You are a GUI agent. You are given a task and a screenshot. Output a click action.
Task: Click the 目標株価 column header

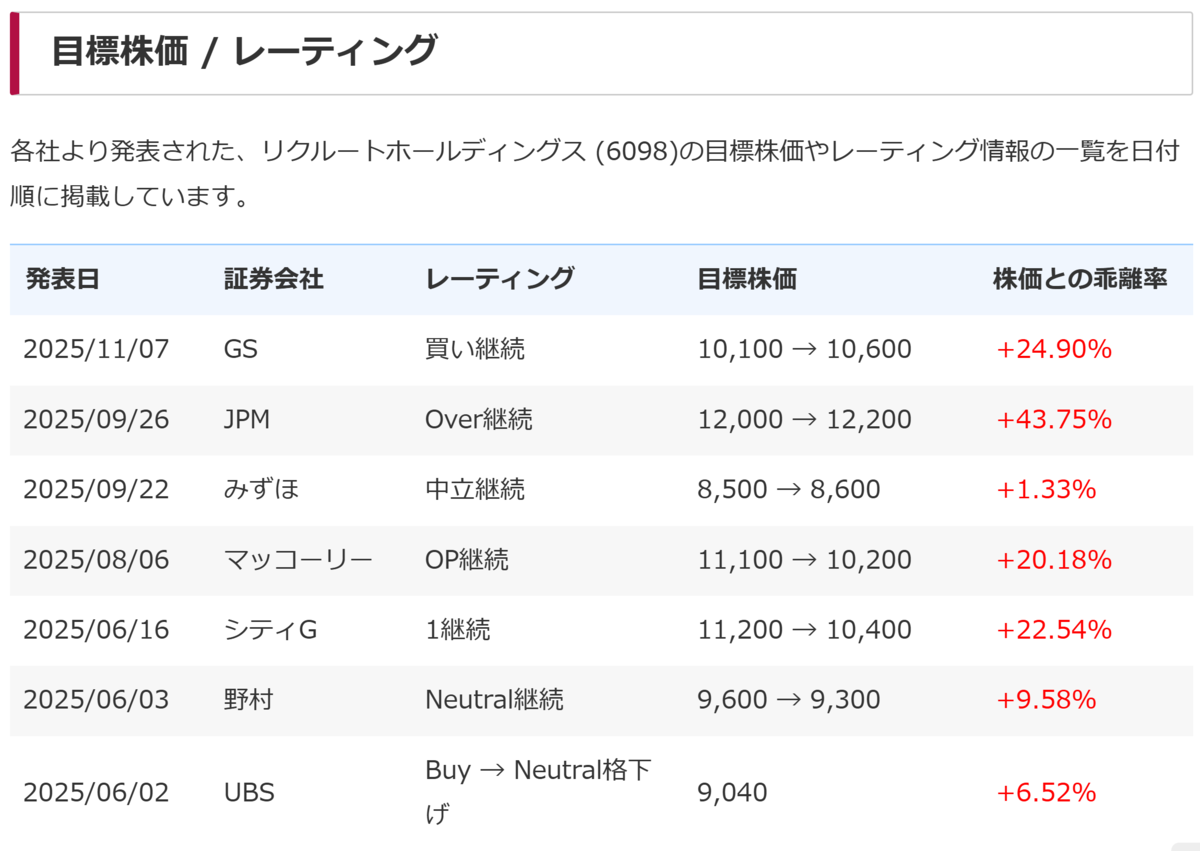pyautogui.click(x=746, y=279)
